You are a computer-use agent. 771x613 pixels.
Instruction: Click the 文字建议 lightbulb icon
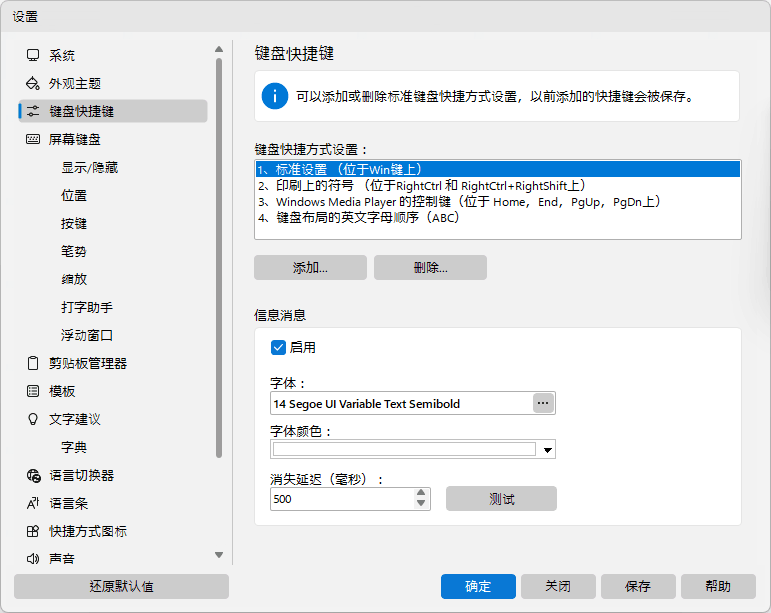(x=33, y=419)
